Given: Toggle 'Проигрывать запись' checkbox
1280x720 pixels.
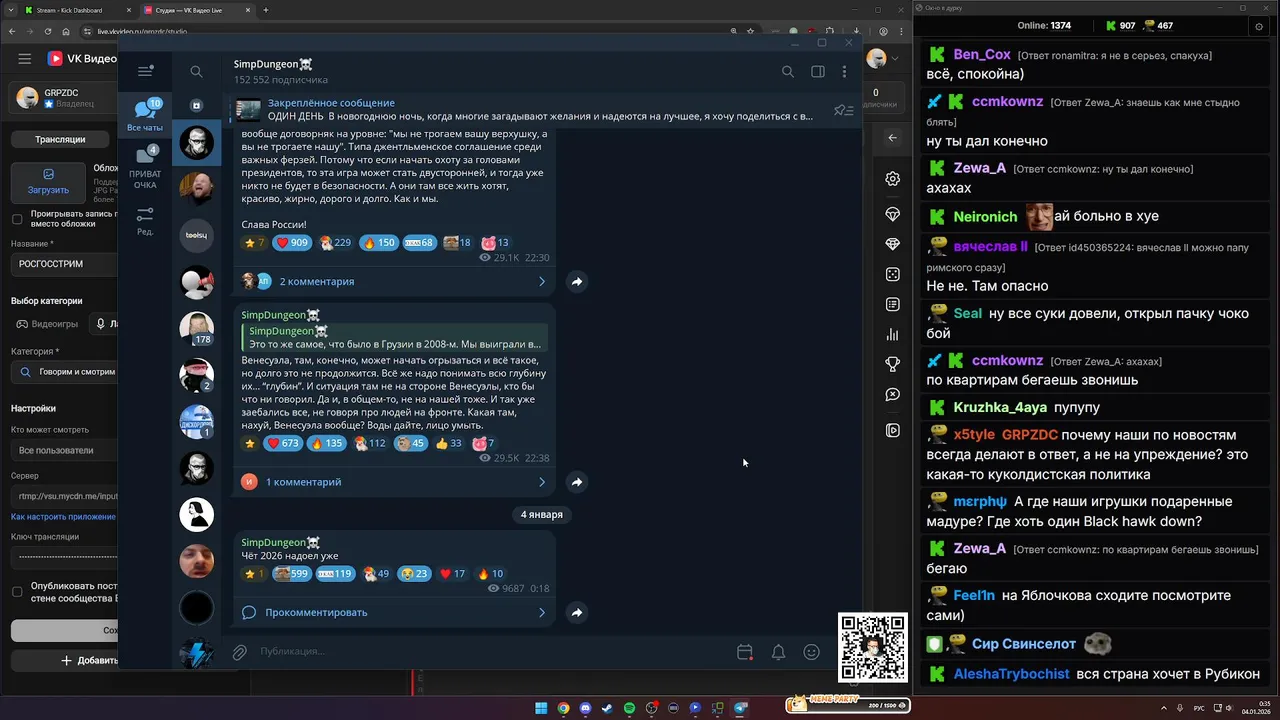Looking at the screenshot, I should 17,219.
